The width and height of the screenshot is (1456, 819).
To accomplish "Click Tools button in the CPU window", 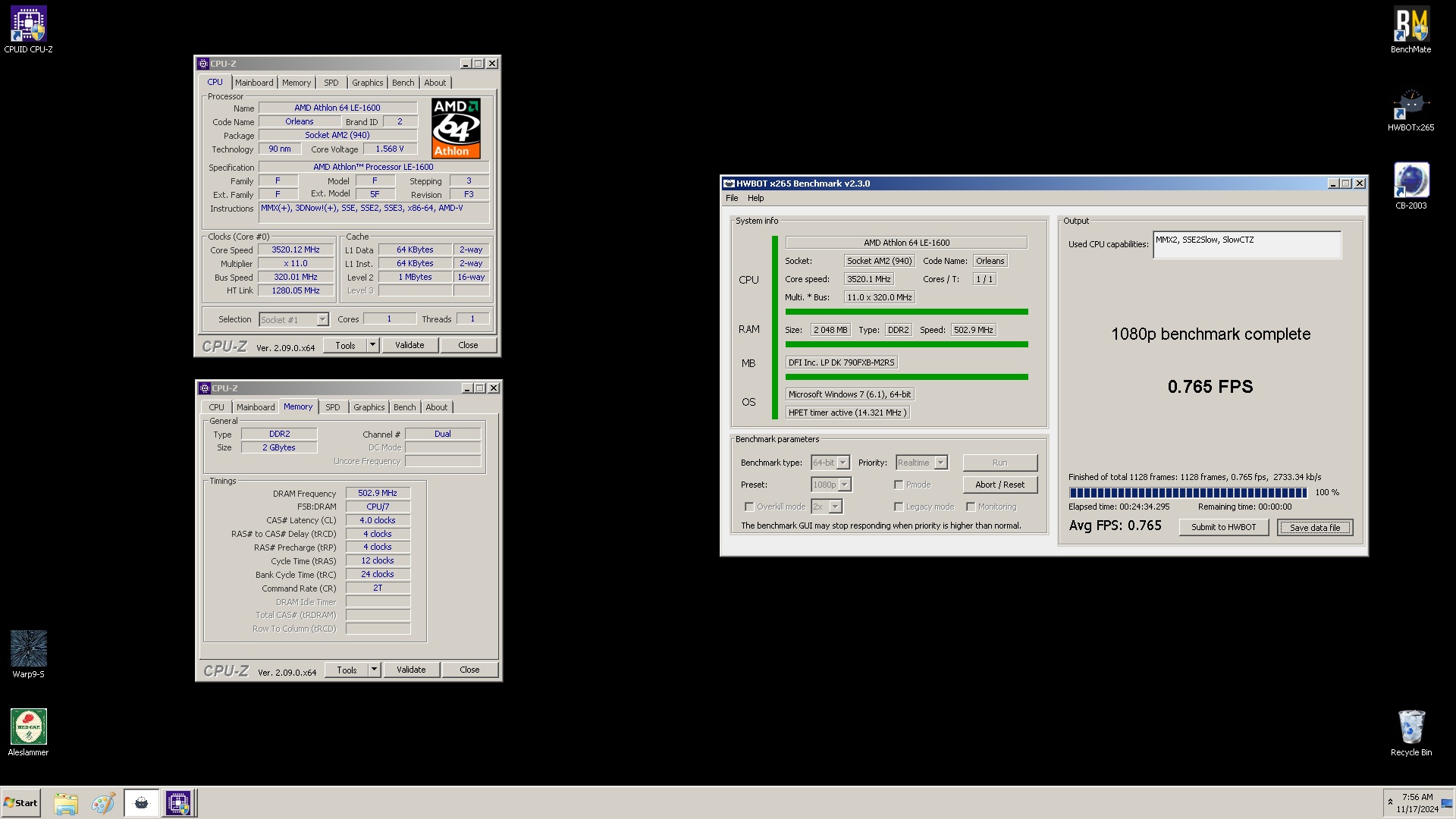I will pyautogui.click(x=345, y=345).
